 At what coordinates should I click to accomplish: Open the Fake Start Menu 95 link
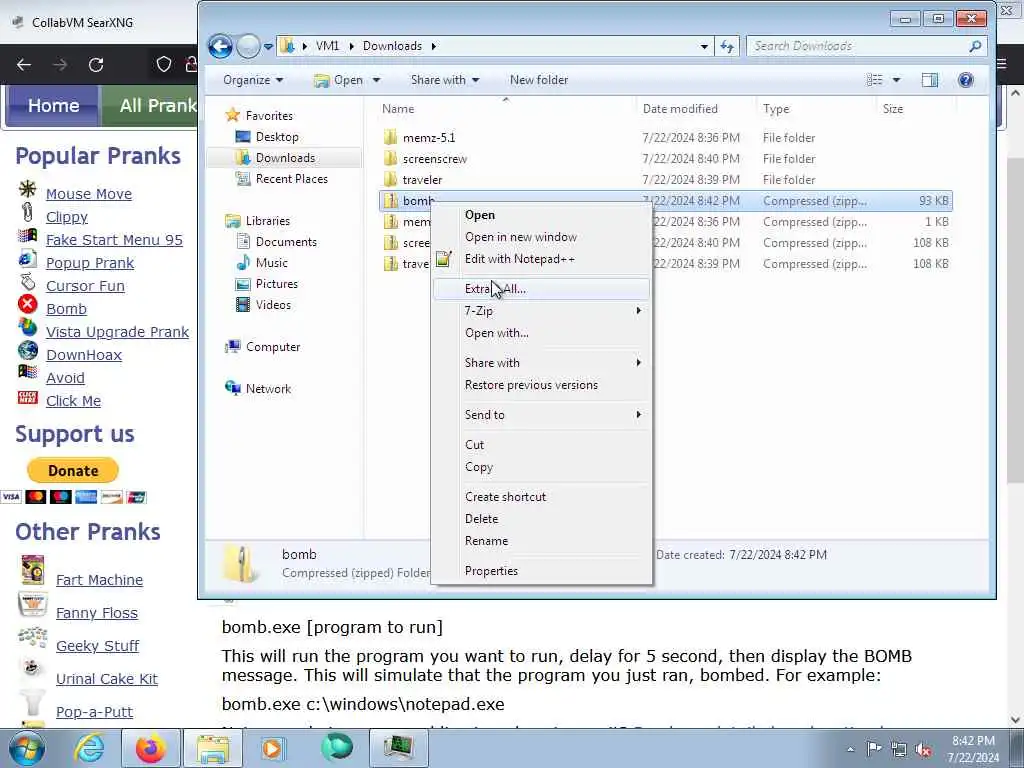[x=114, y=240]
